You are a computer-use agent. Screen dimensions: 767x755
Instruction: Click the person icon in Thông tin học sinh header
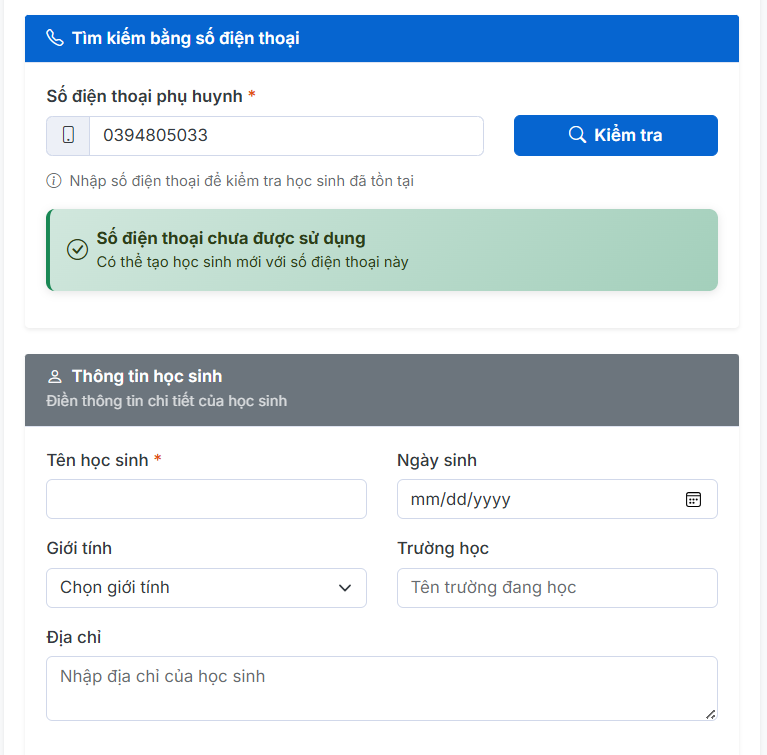(x=55, y=377)
